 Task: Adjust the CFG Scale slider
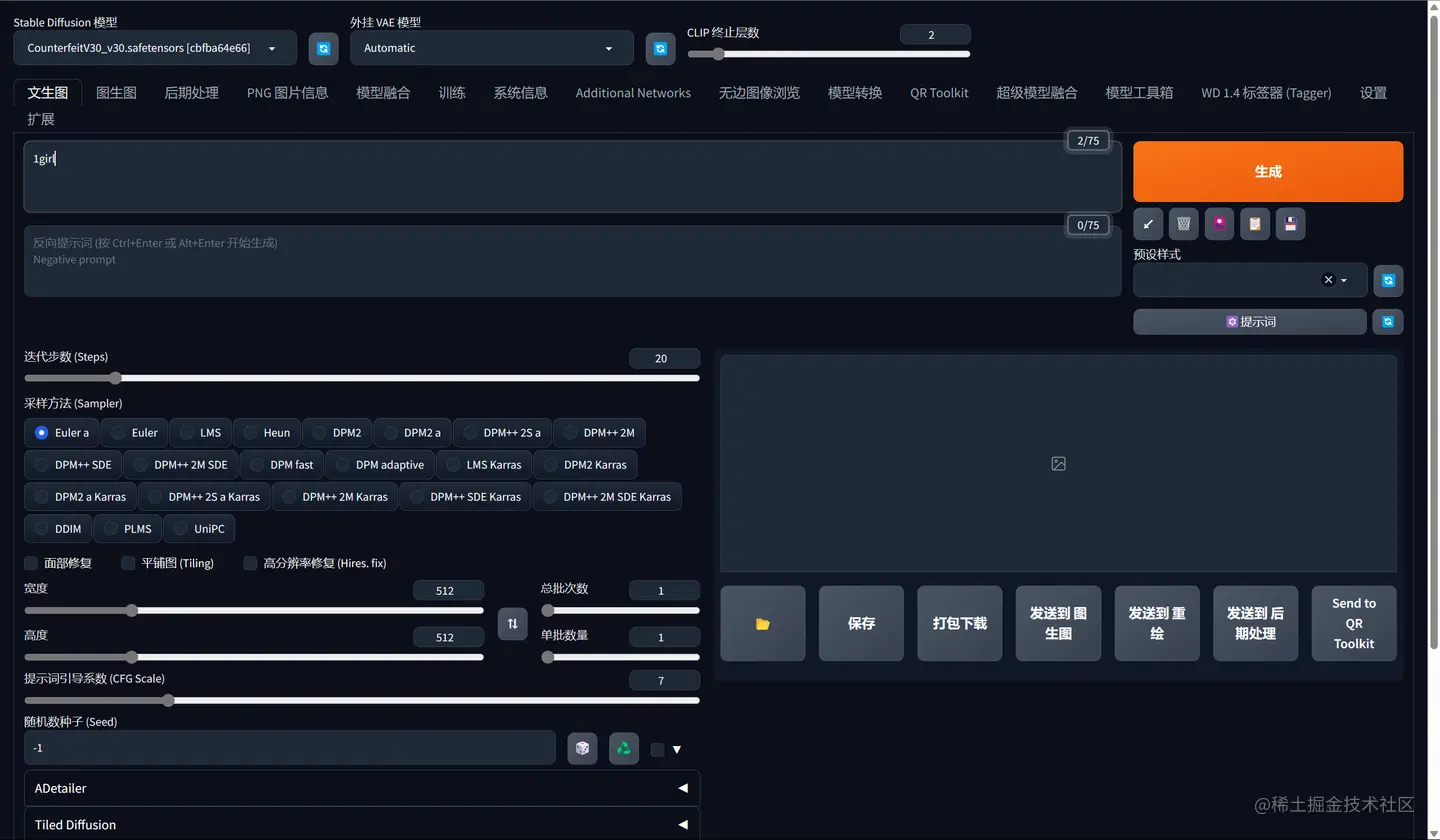coord(362,700)
